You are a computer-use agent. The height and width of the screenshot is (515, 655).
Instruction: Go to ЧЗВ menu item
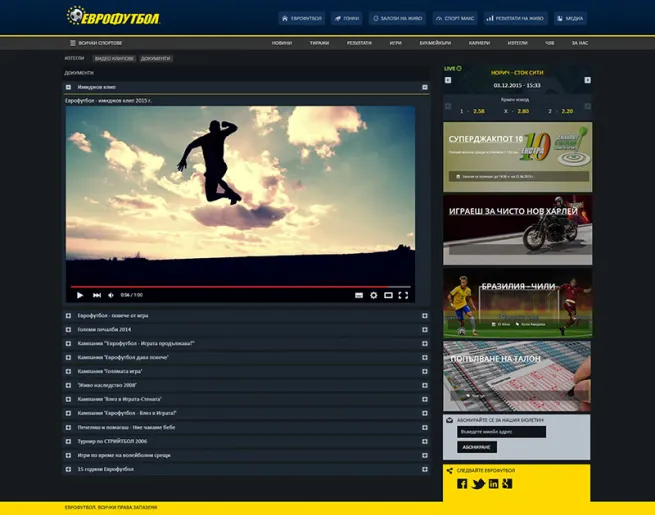(550, 43)
